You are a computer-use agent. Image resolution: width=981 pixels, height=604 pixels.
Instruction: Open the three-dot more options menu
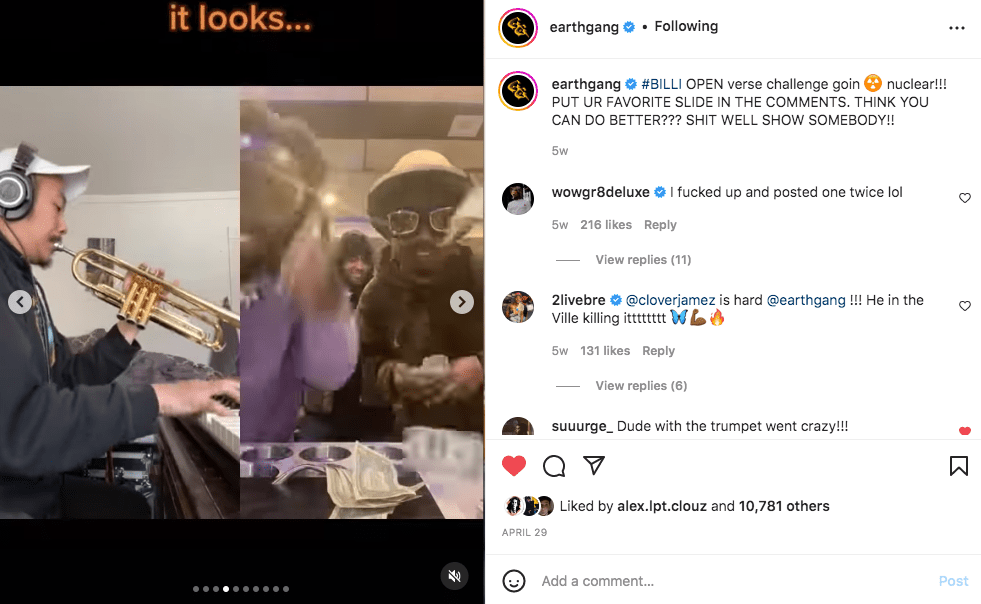pos(957,28)
